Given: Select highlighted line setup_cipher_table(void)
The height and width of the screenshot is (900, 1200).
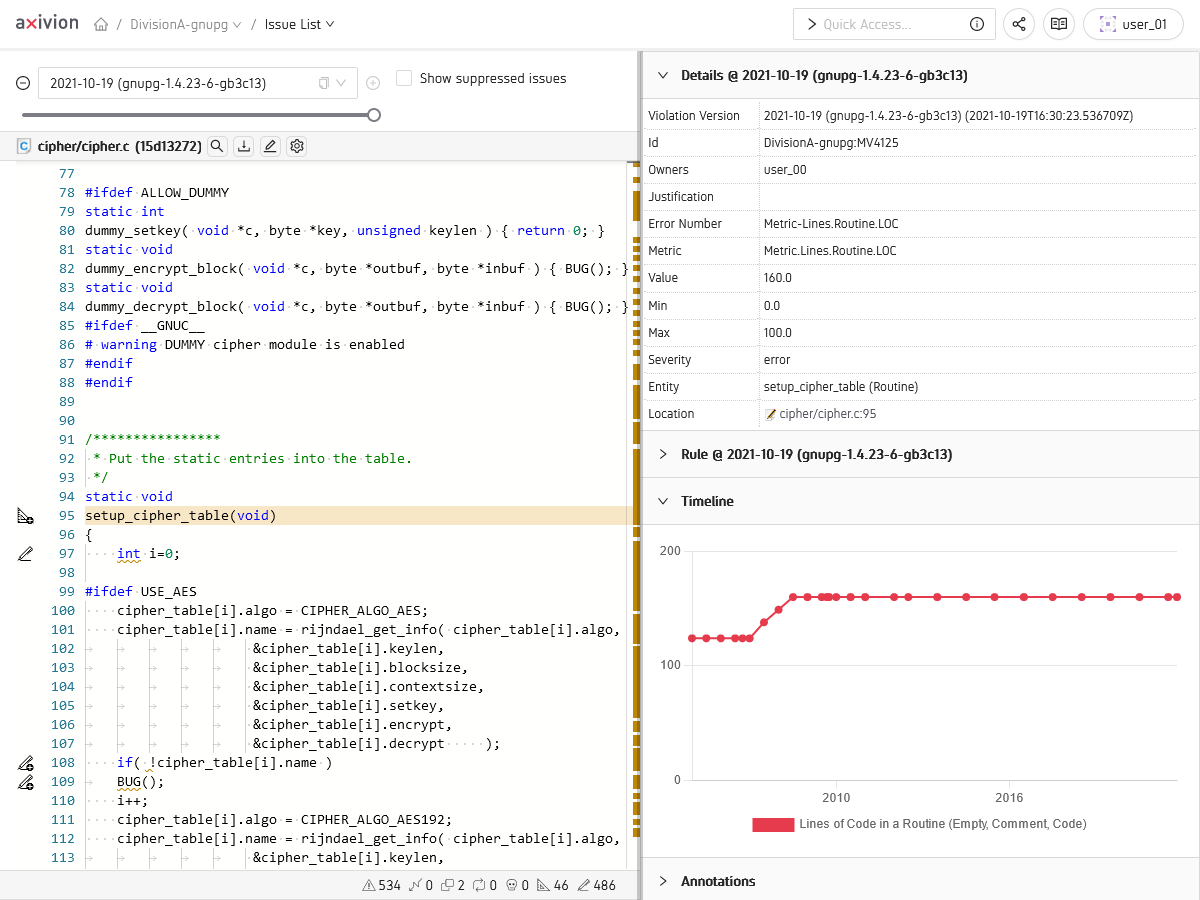Looking at the screenshot, I should click(x=180, y=516).
